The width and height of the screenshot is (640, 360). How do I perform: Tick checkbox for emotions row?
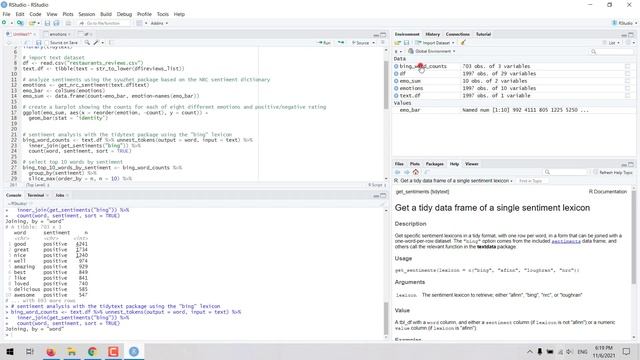coord(628,88)
